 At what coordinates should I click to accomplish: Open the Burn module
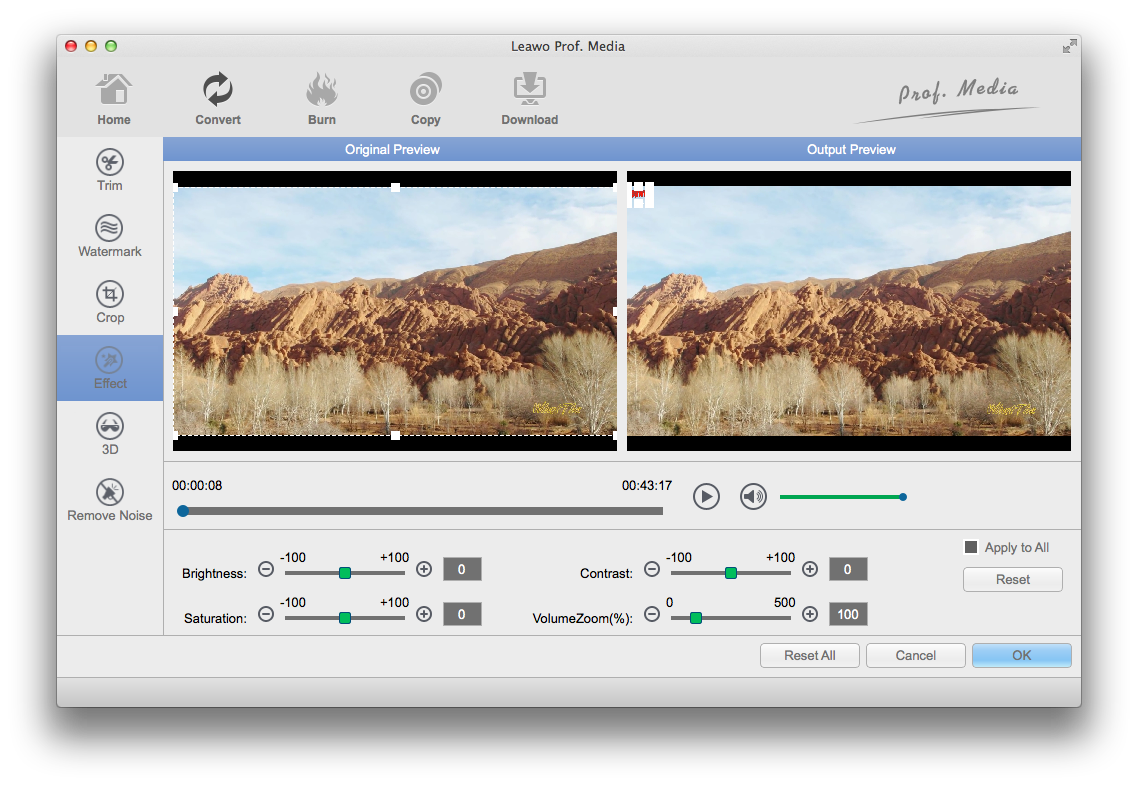pos(322,99)
